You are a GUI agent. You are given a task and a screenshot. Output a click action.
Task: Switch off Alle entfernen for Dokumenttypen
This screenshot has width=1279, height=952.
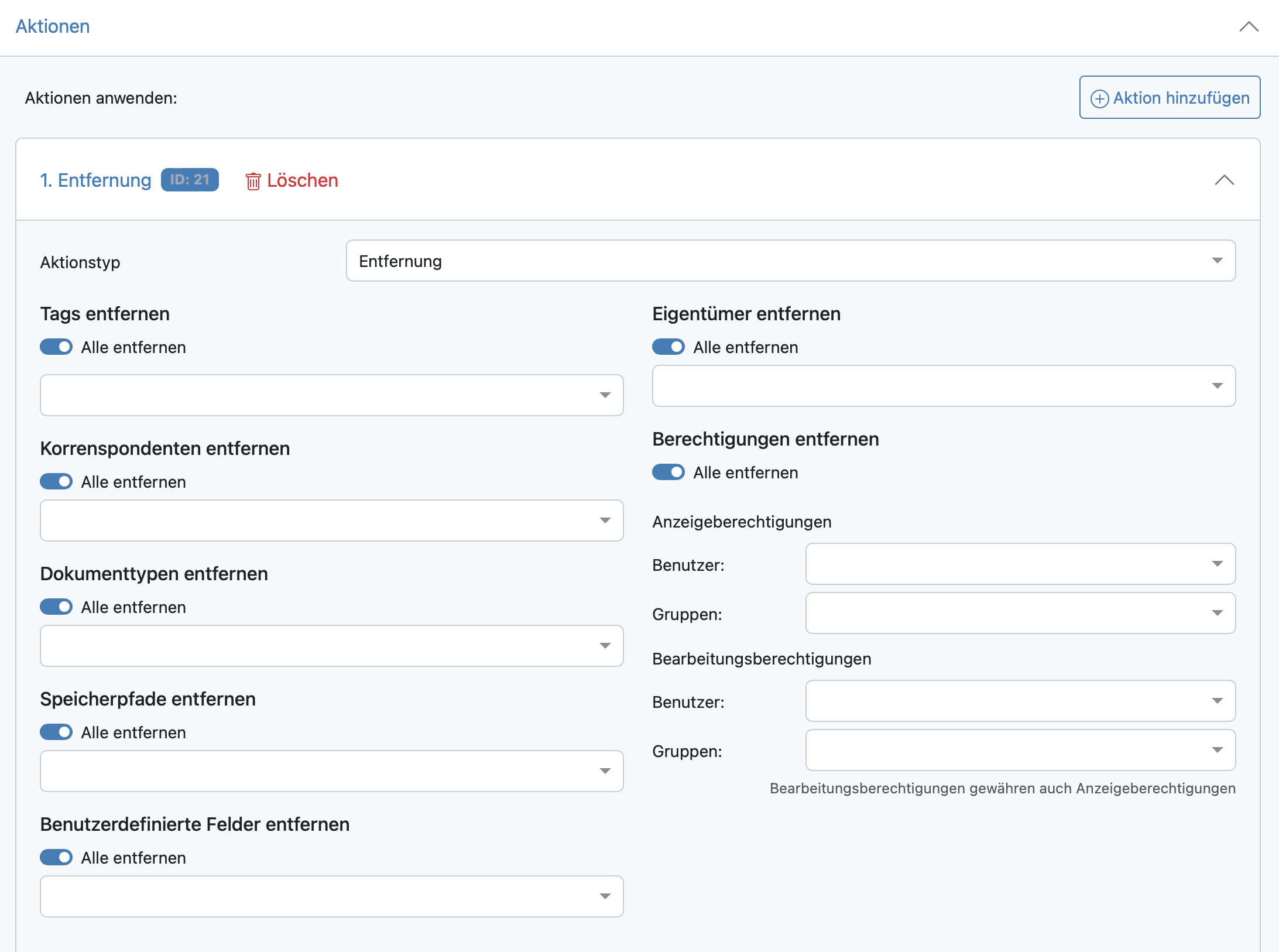coord(56,607)
